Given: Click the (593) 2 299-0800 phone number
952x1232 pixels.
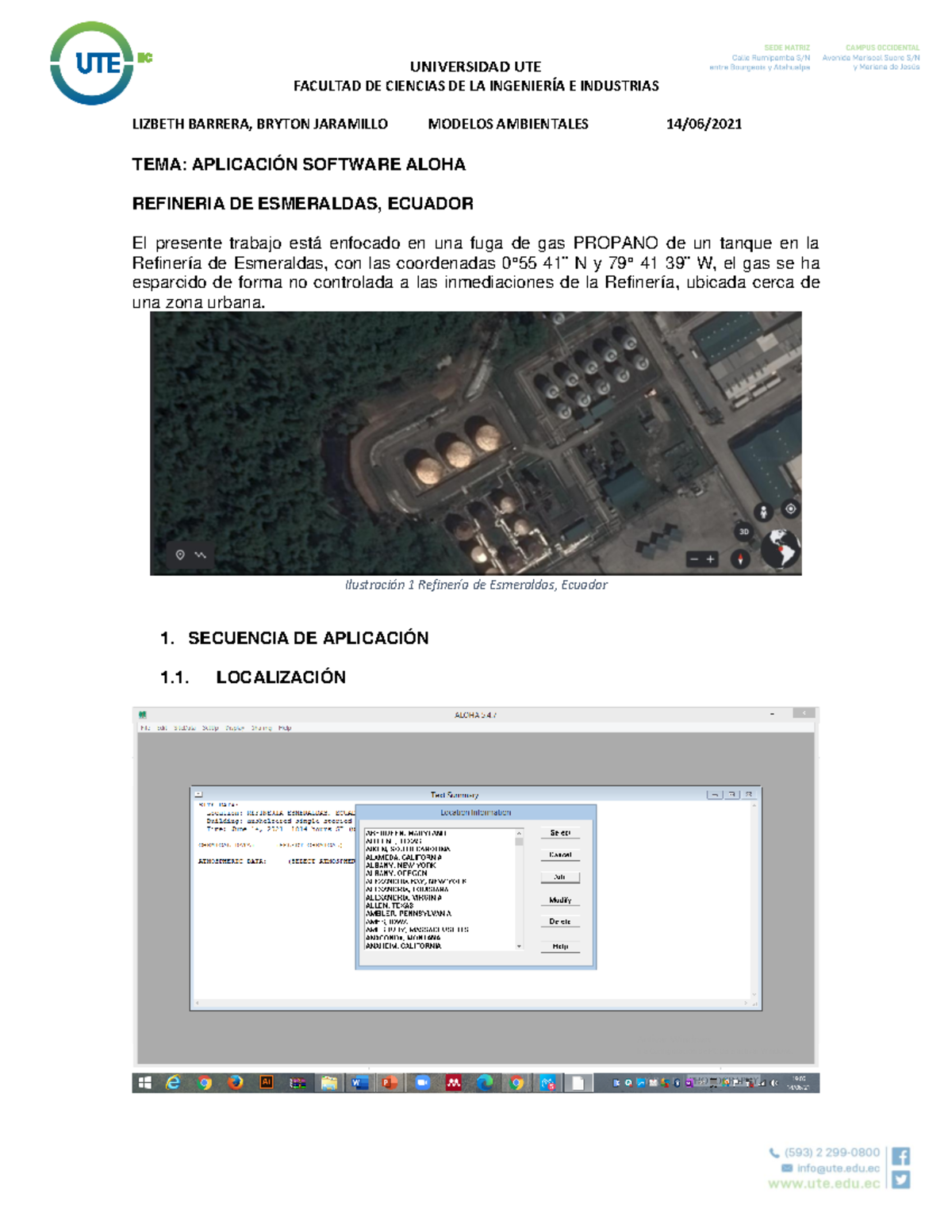Looking at the screenshot, I should point(832,1153).
